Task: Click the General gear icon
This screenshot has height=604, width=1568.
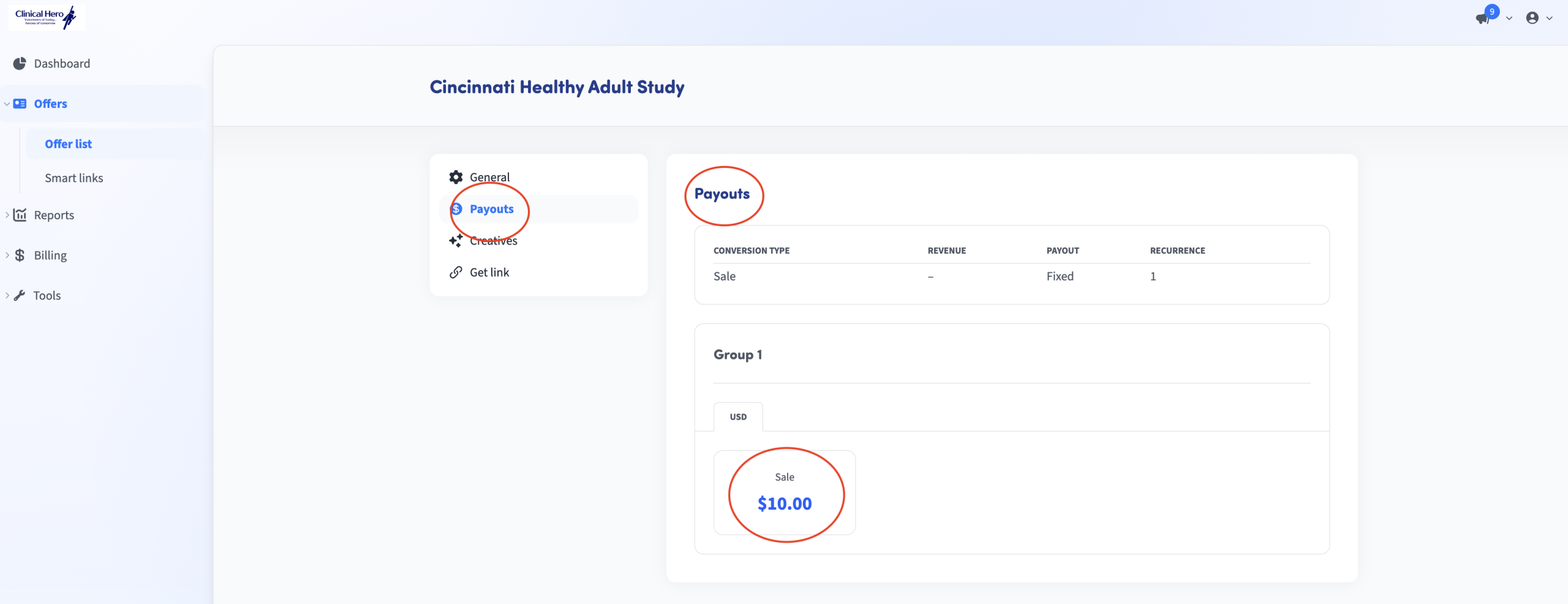Action: [456, 177]
